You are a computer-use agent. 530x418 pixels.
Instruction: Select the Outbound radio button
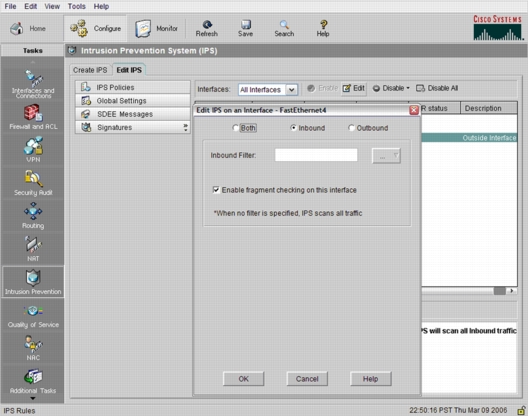(x=351, y=128)
